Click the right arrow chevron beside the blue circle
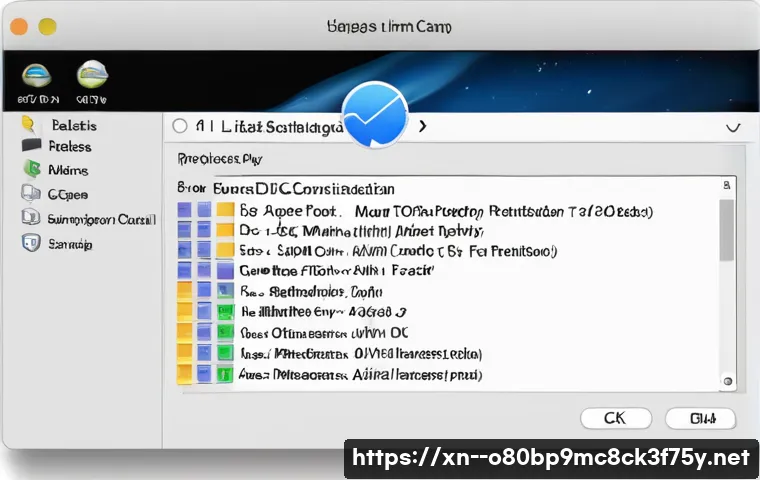Viewport: 760px width, 480px height. (x=423, y=127)
